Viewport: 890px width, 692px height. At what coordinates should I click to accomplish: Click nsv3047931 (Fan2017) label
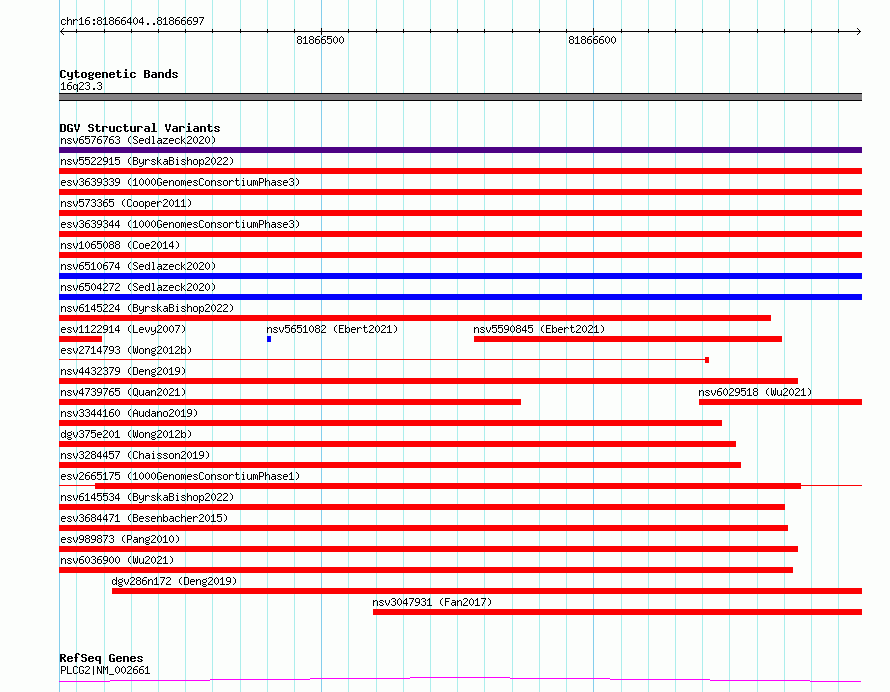click(x=432, y=602)
